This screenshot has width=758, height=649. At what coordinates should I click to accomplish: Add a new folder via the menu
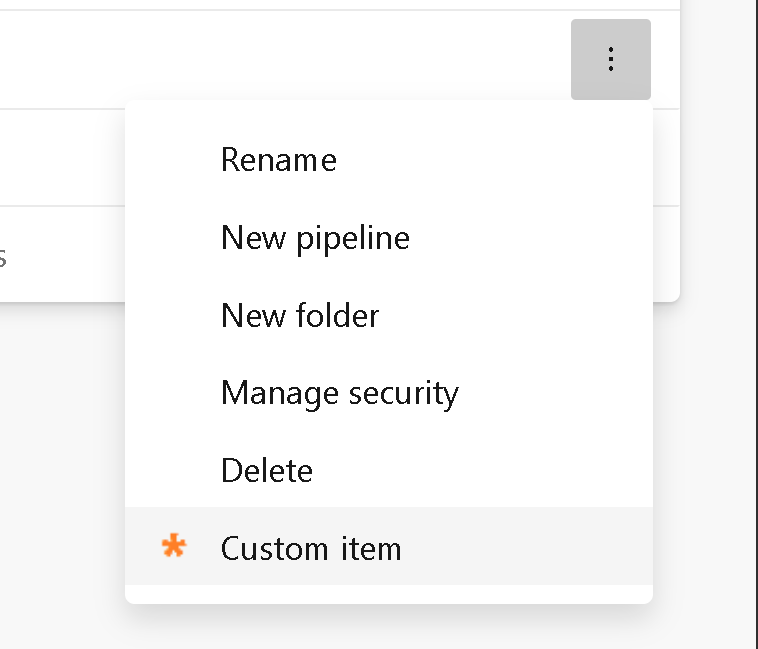click(300, 316)
